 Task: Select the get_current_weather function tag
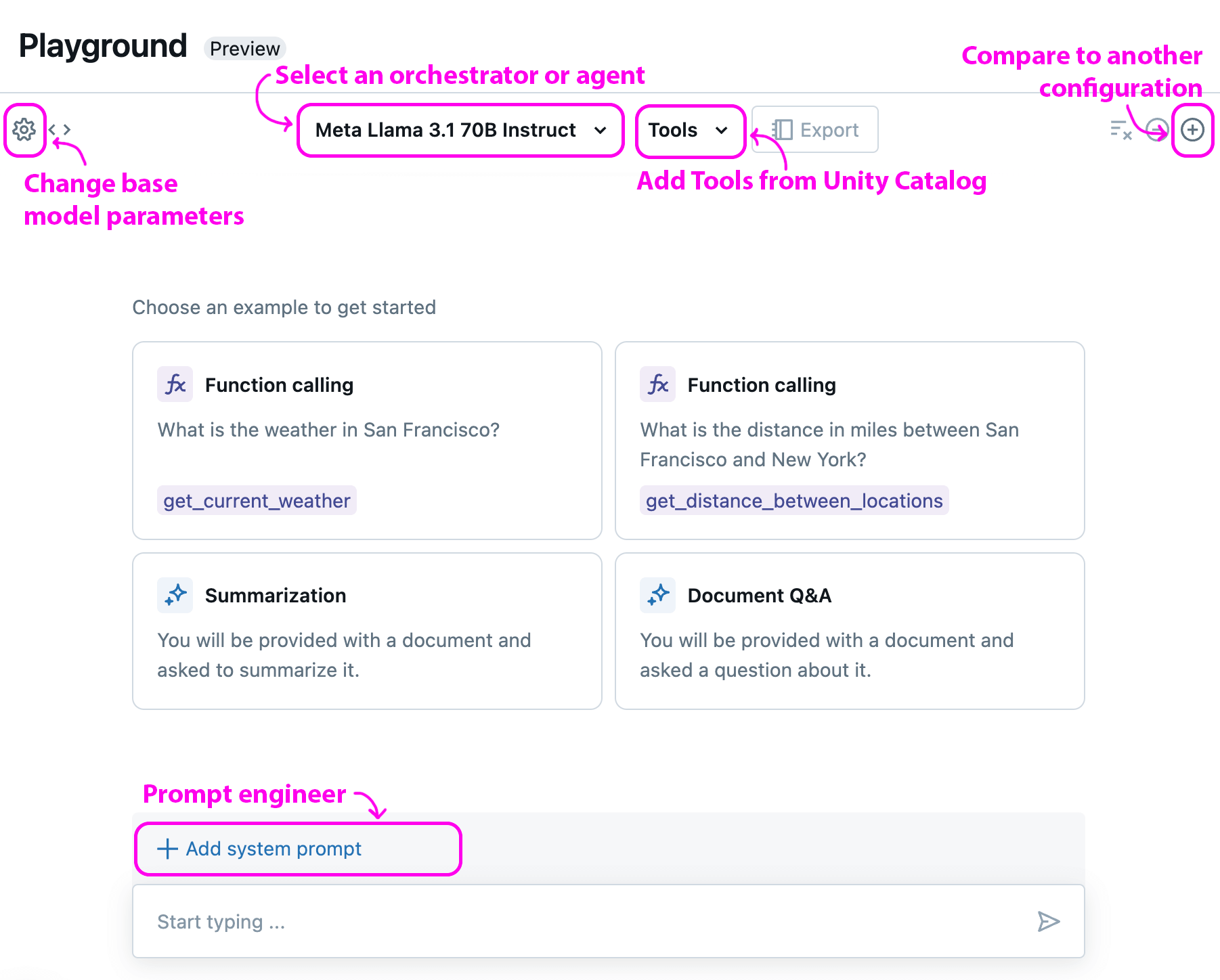click(x=257, y=501)
